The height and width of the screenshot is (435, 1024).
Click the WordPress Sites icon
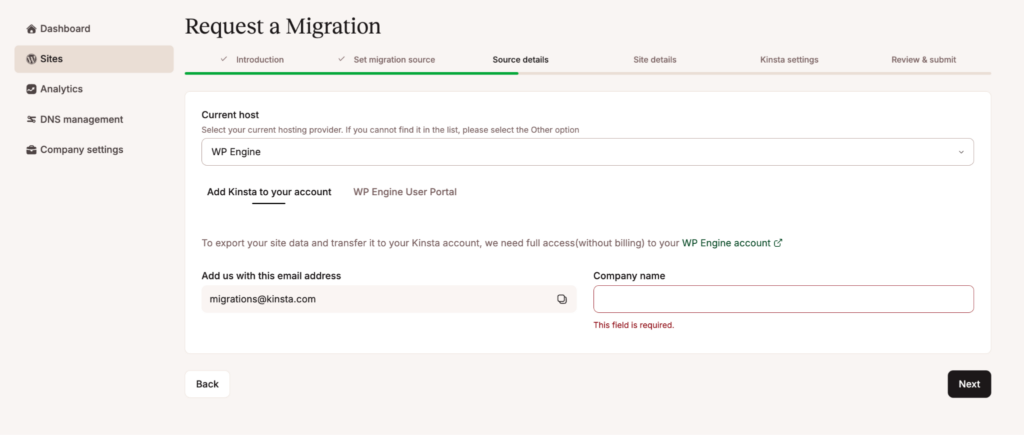tap(31, 59)
